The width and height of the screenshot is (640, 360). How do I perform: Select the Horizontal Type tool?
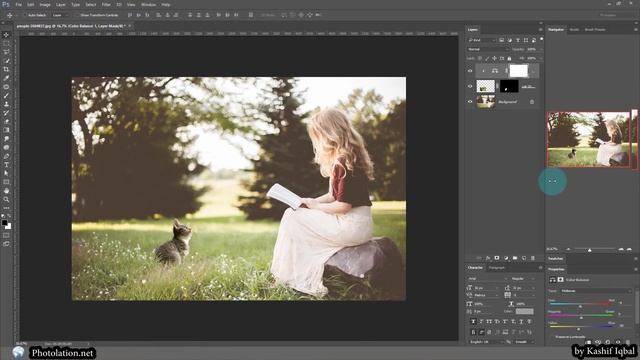click(x=6, y=165)
